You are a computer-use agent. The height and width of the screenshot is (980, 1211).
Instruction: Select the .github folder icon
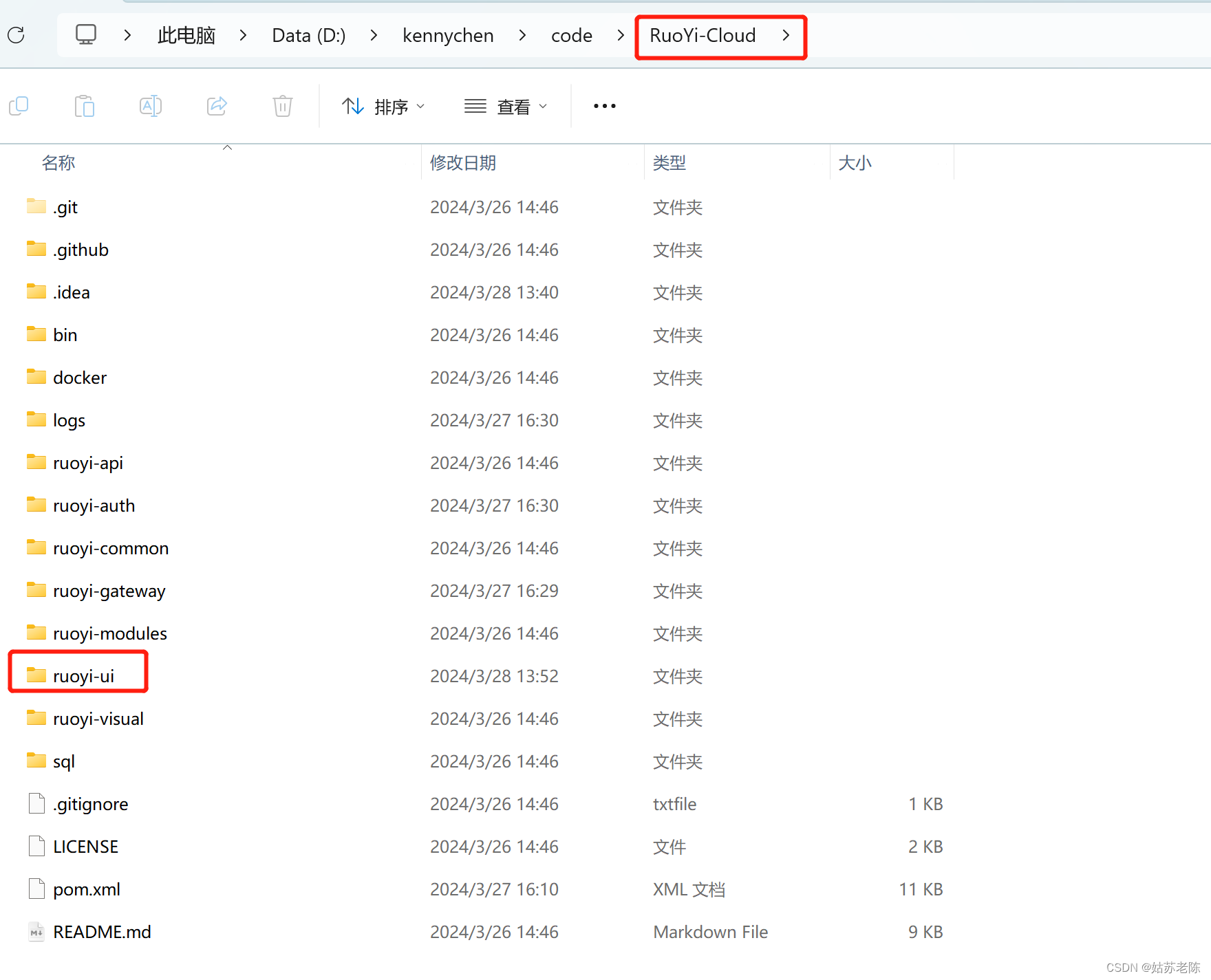pyautogui.click(x=36, y=249)
